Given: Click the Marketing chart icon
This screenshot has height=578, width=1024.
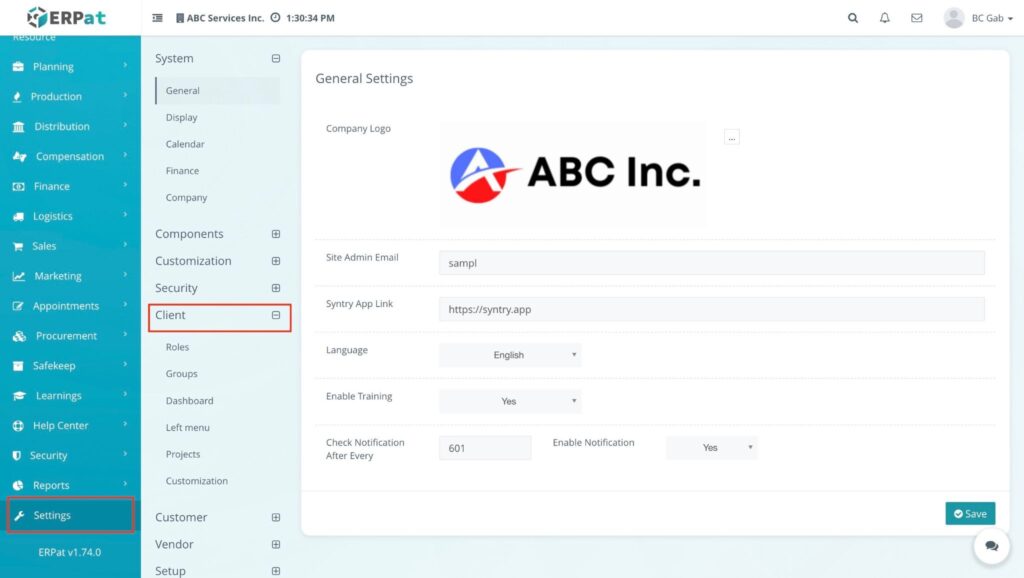Looking at the screenshot, I should tap(18, 276).
